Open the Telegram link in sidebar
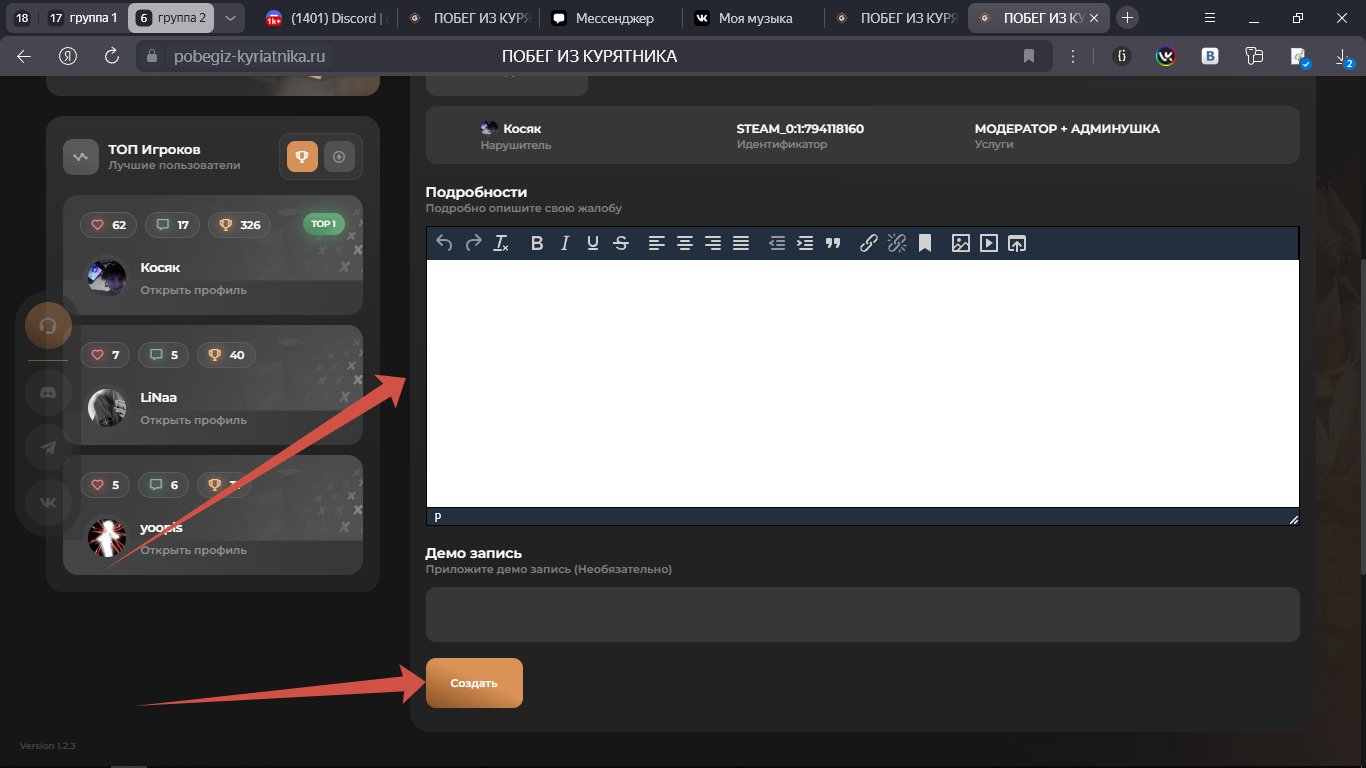1366x768 pixels. click(48, 447)
